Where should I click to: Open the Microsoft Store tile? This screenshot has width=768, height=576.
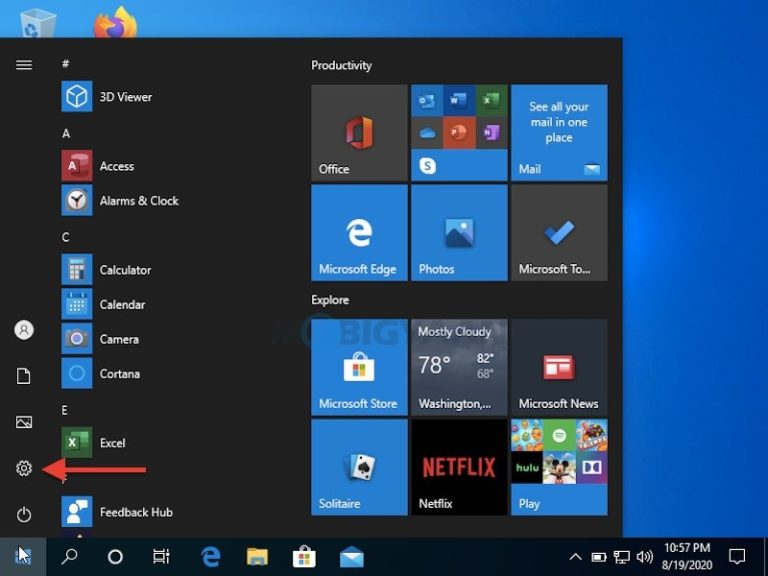pyautogui.click(x=359, y=367)
